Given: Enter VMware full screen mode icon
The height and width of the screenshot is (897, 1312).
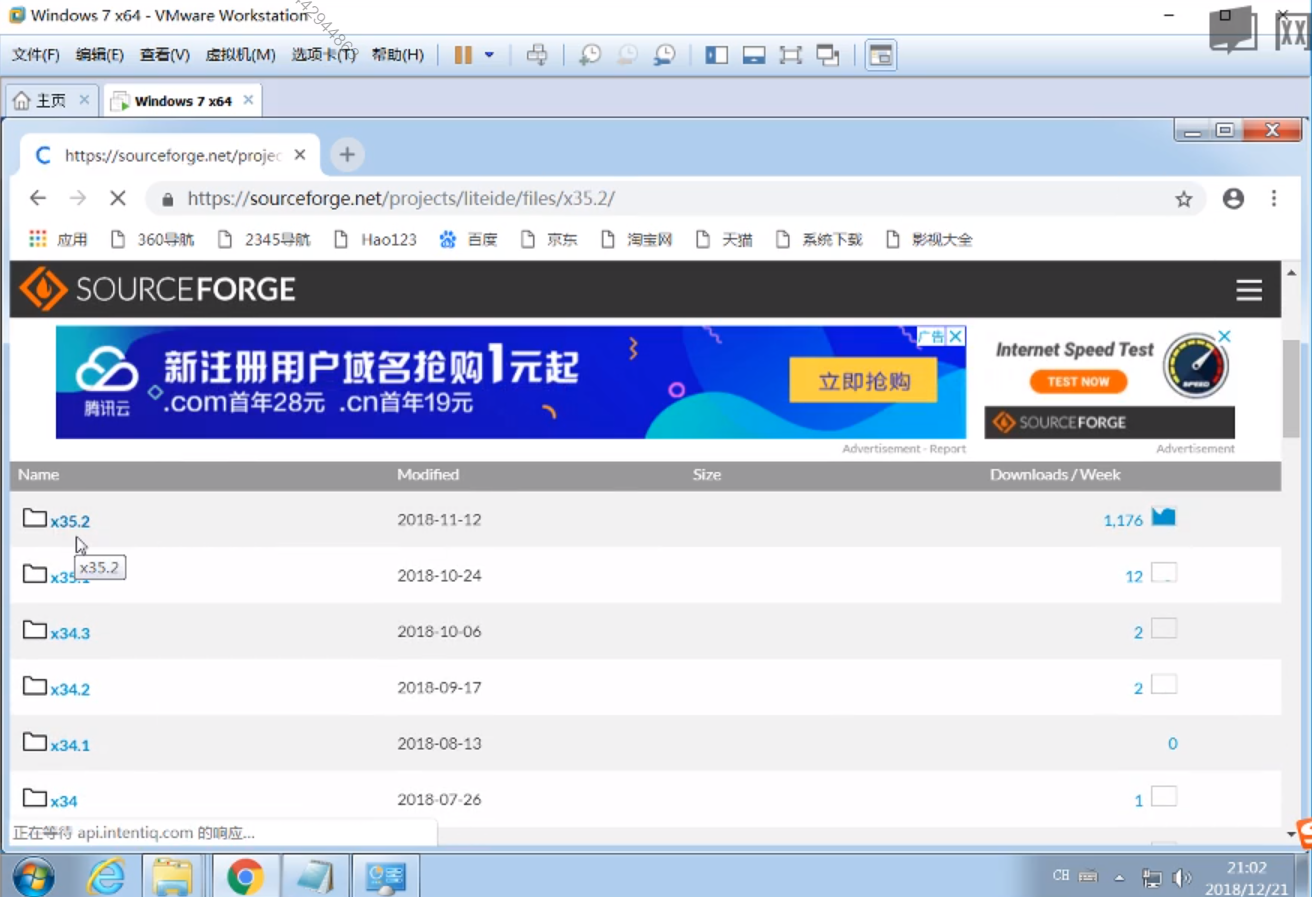Looking at the screenshot, I should point(790,55).
